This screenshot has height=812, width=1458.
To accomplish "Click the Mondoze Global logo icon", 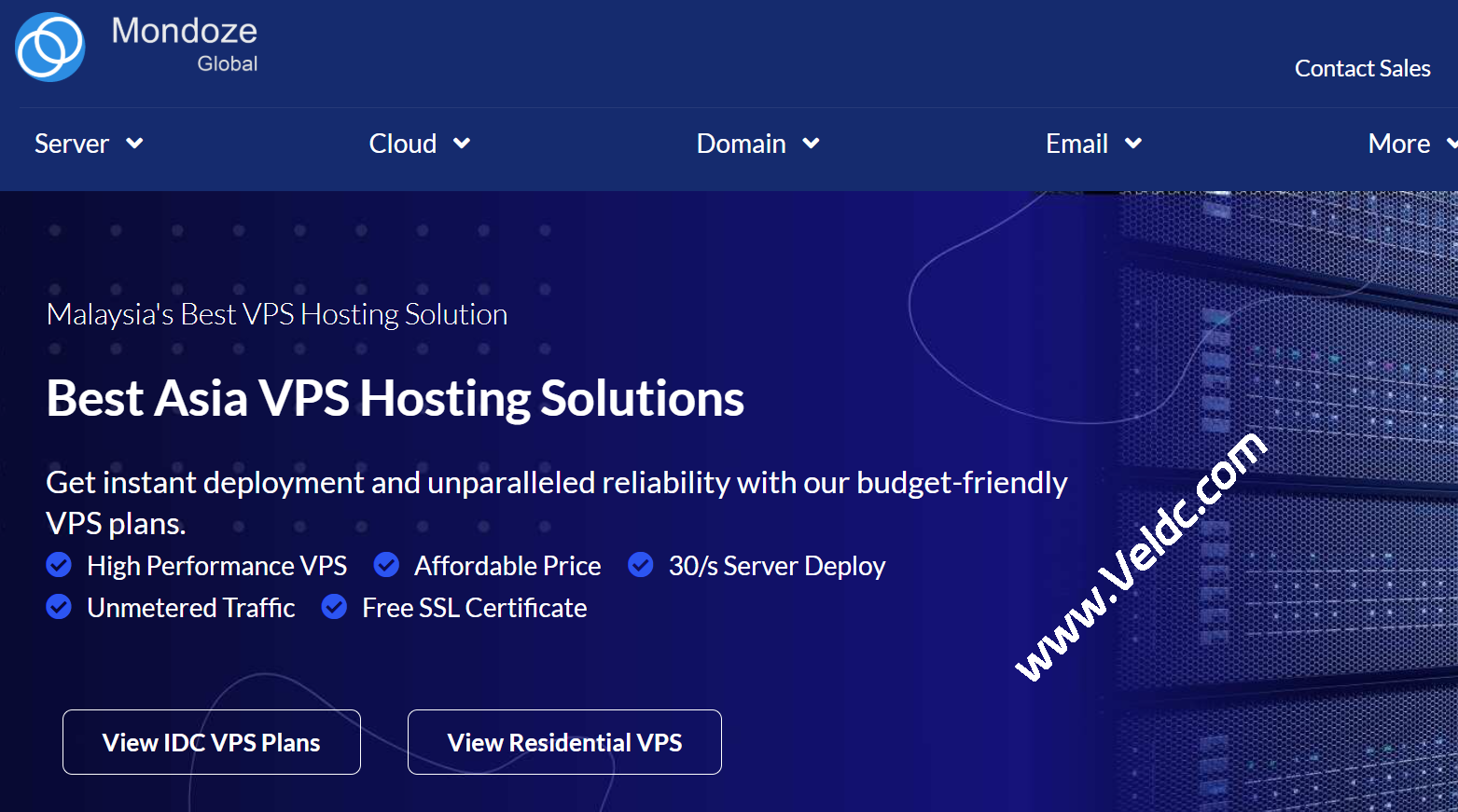I will pos(49,47).
